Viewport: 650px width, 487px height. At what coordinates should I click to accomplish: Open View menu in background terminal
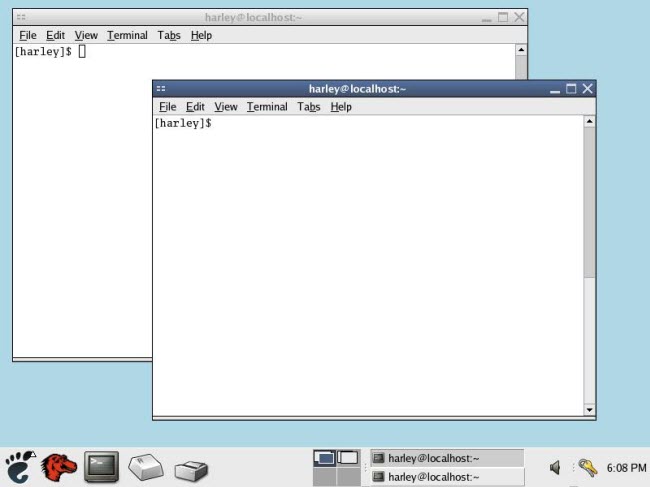[x=86, y=36]
